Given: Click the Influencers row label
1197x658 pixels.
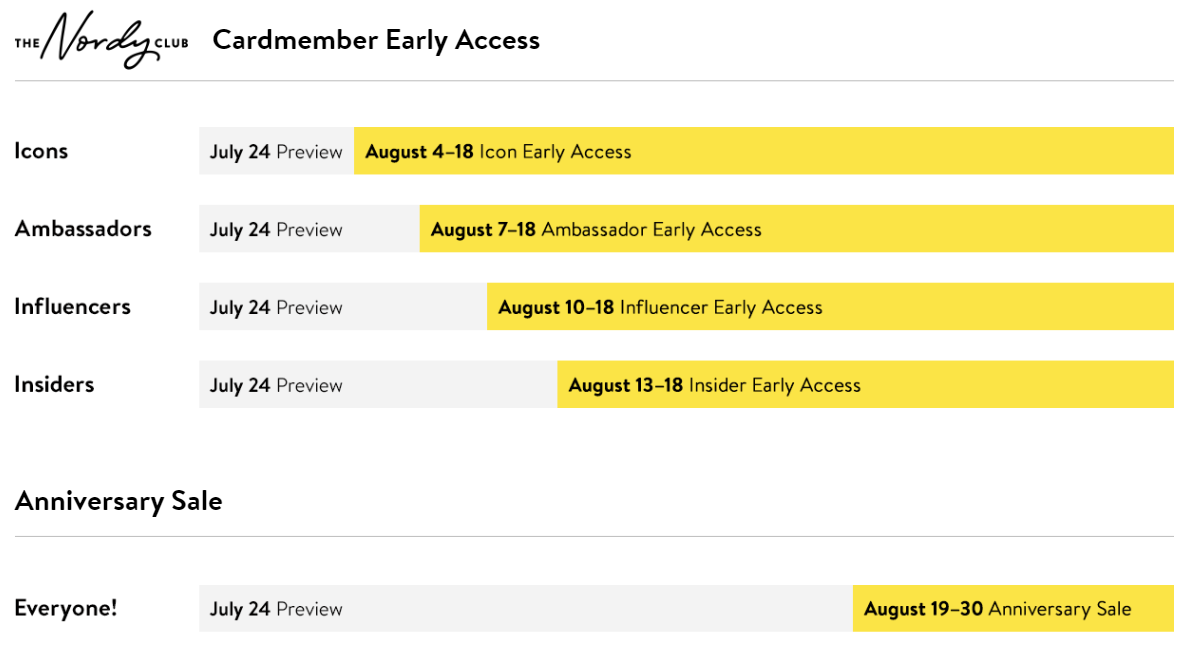Looking at the screenshot, I should click(73, 306).
